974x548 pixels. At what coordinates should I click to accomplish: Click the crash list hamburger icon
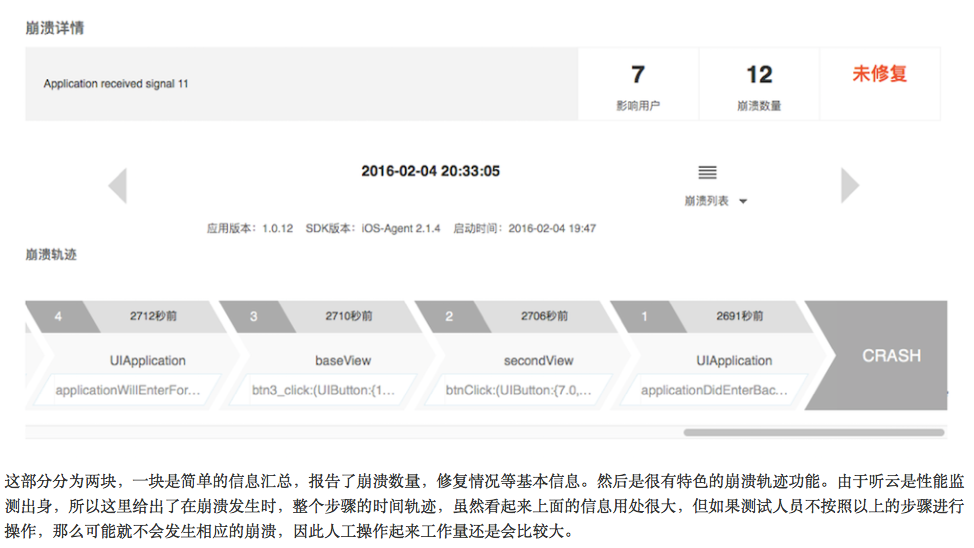[x=707, y=173]
